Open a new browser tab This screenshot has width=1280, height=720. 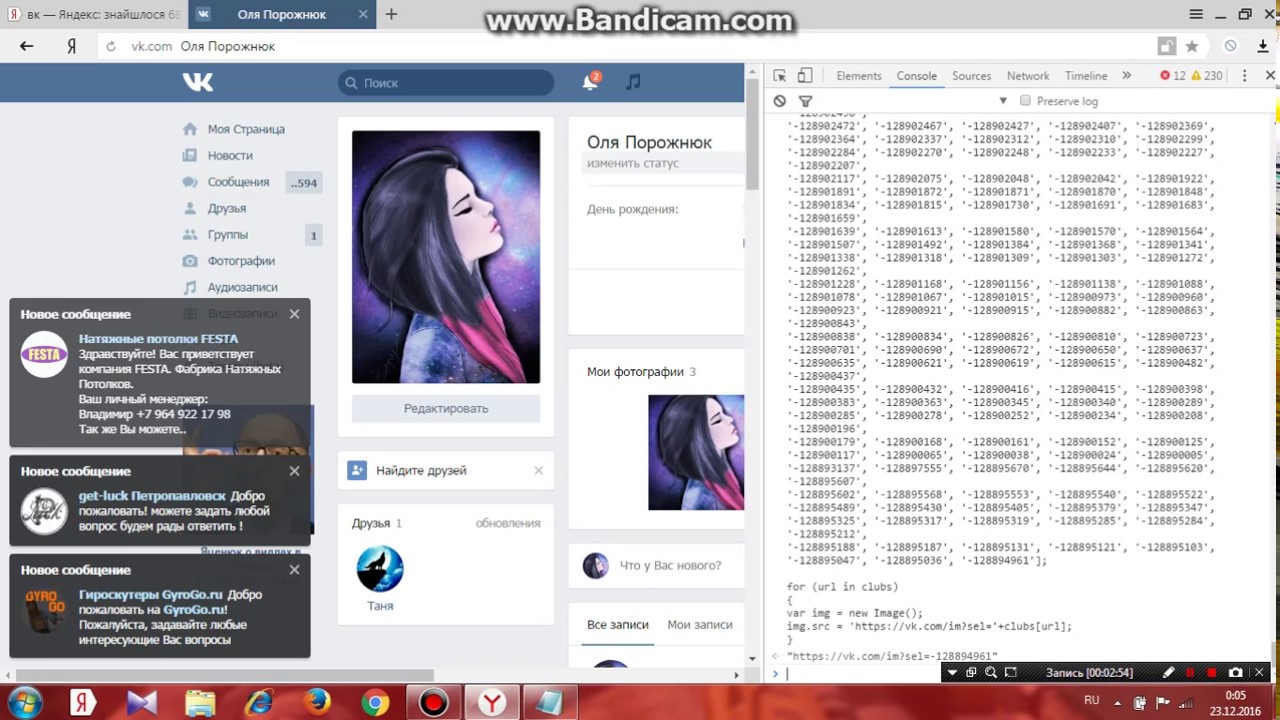(391, 14)
